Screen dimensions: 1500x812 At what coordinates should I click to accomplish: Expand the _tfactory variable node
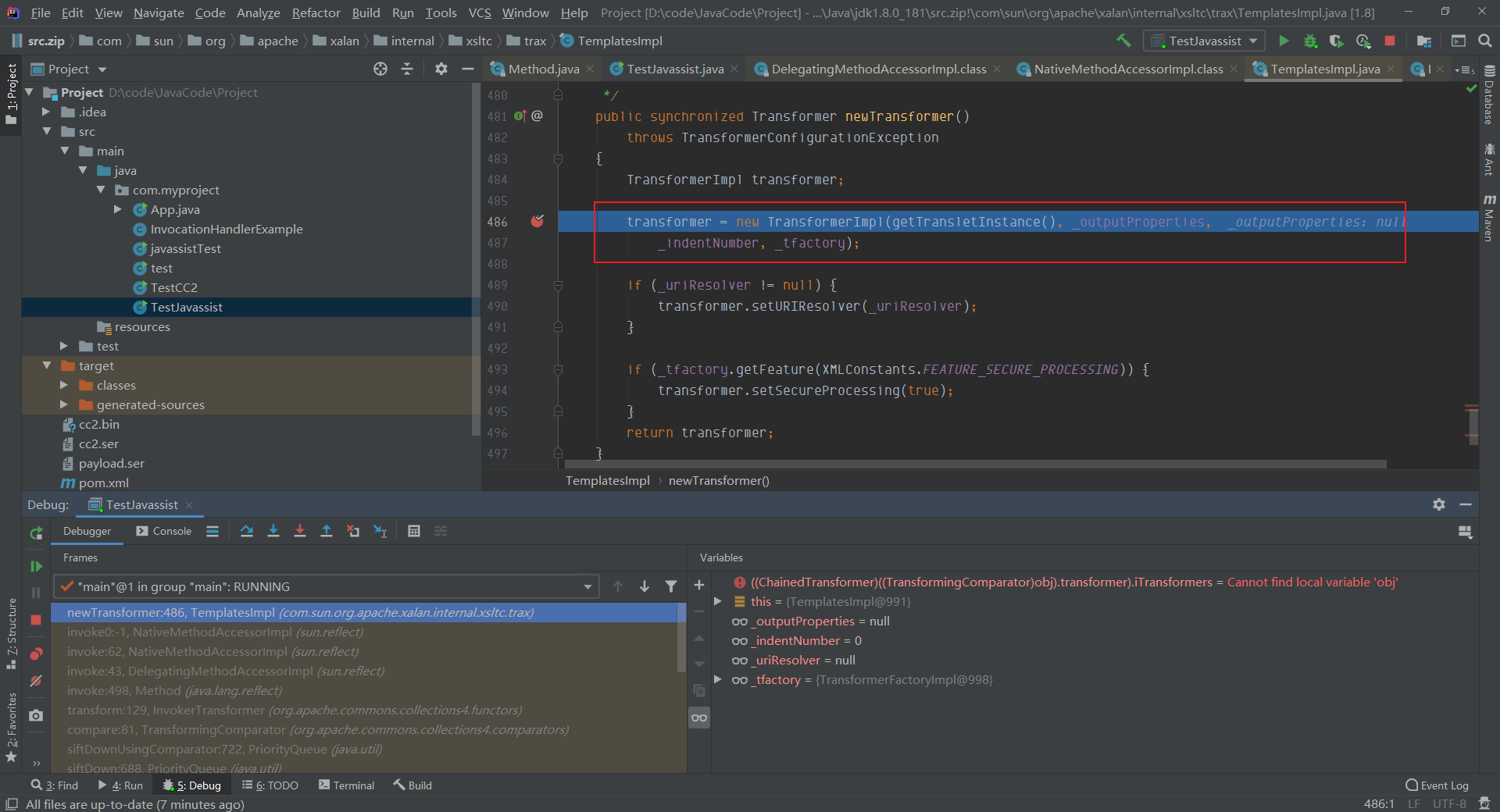coord(718,679)
